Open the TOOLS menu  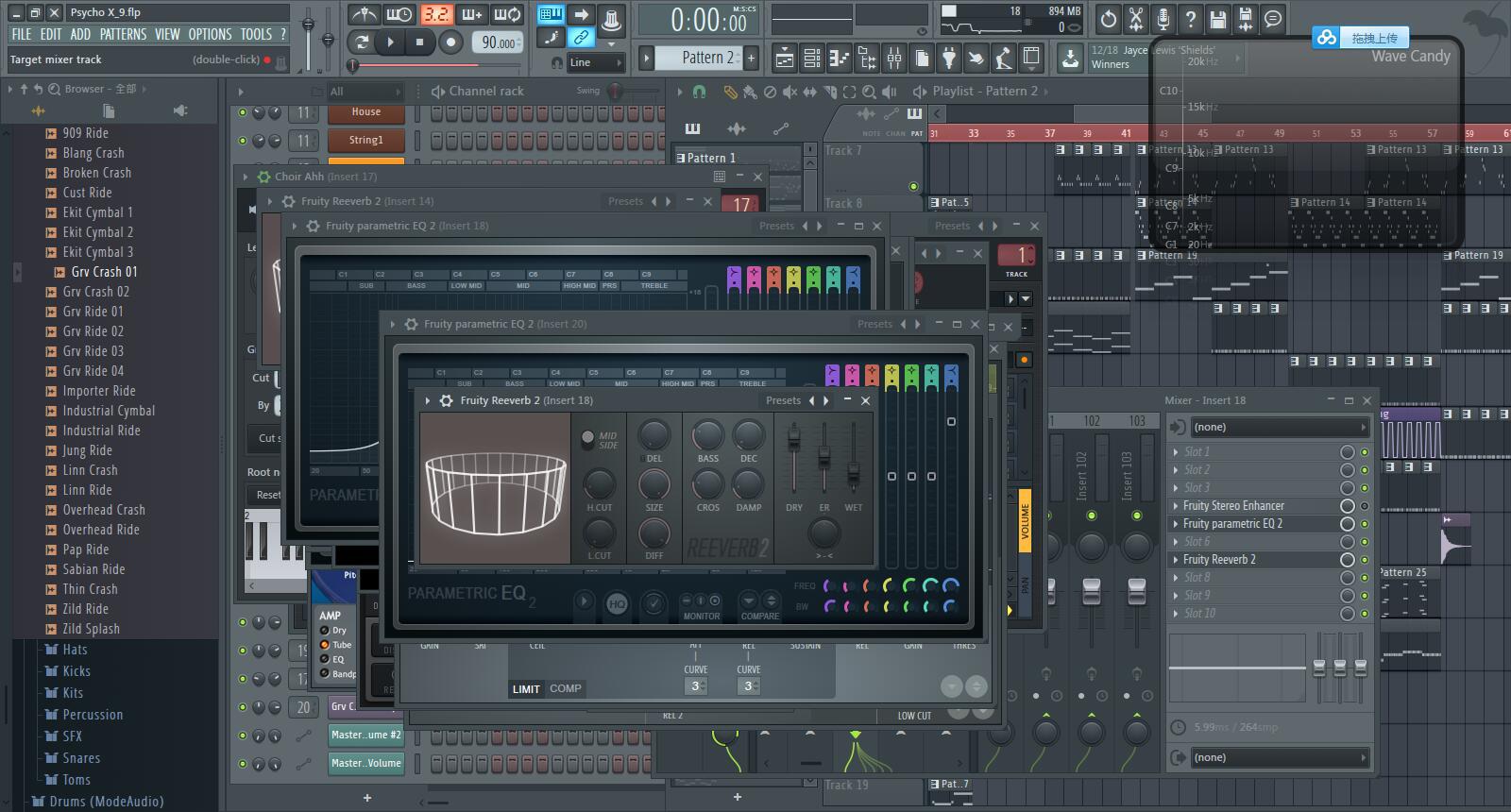[256, 34]
